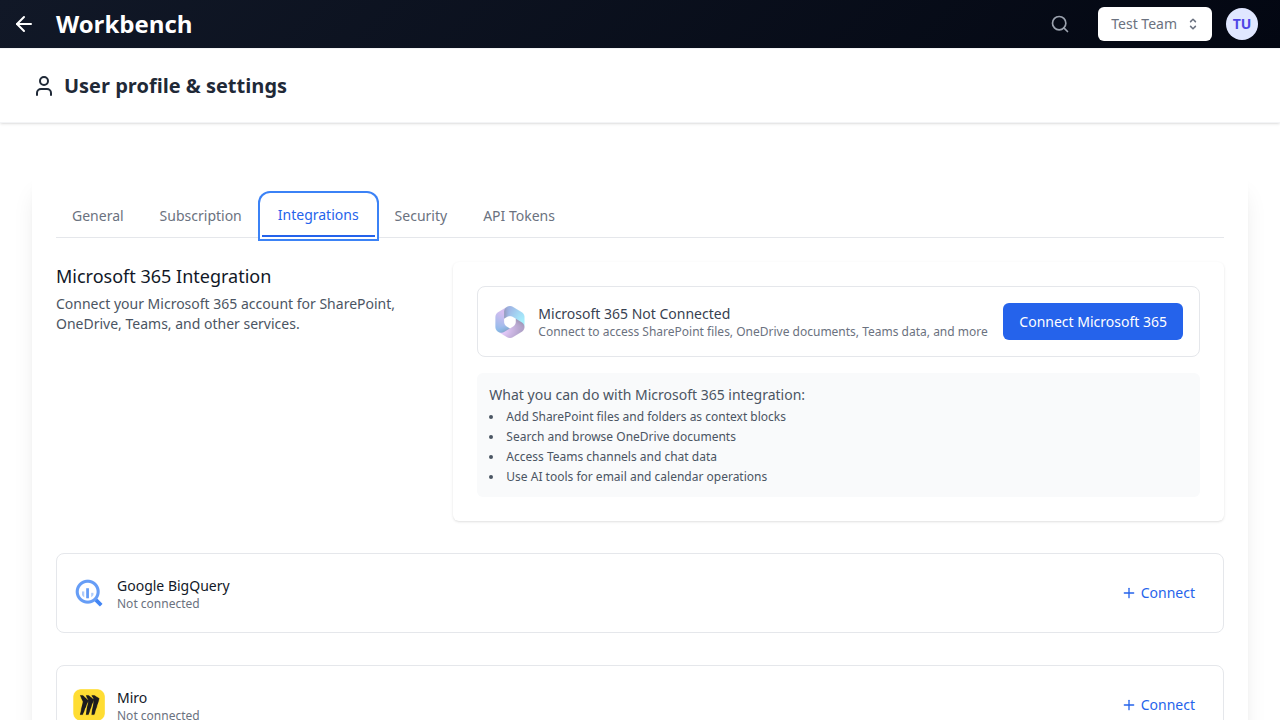Click the Miro integration icon
This screenshot has width=1280, height=720.
[88, 704]
